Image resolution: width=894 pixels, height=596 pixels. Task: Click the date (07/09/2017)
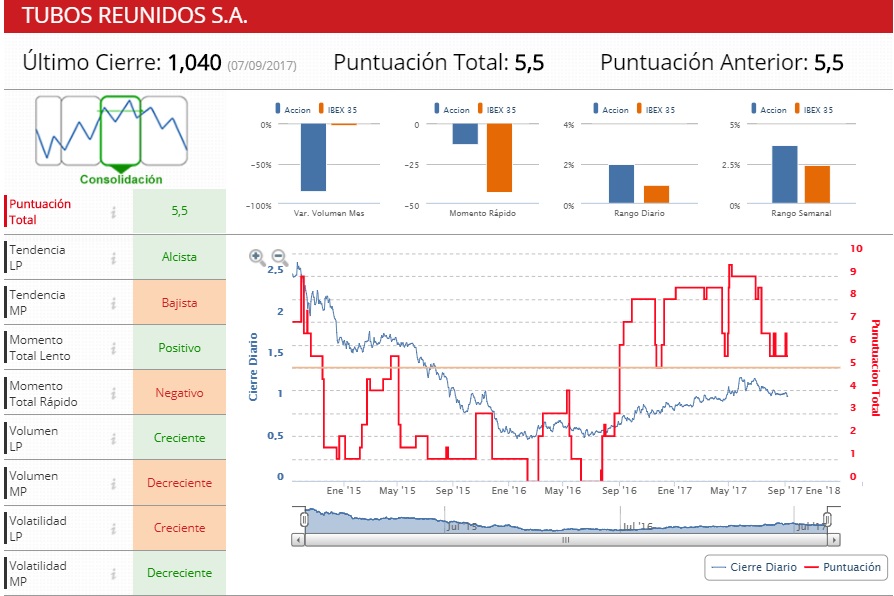click(x=262, y=66)
